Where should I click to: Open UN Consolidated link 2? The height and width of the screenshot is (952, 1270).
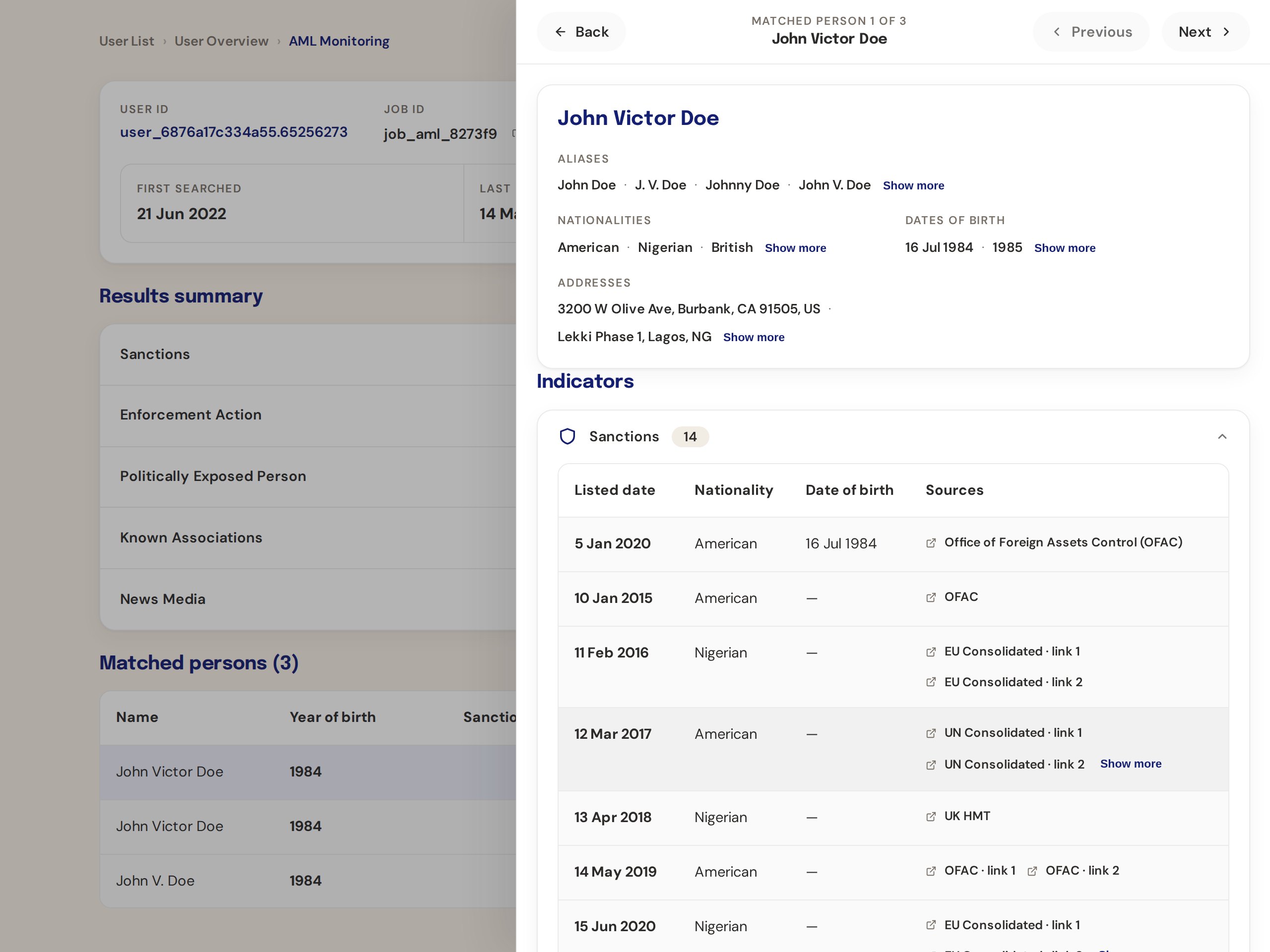coord(1014,765)
